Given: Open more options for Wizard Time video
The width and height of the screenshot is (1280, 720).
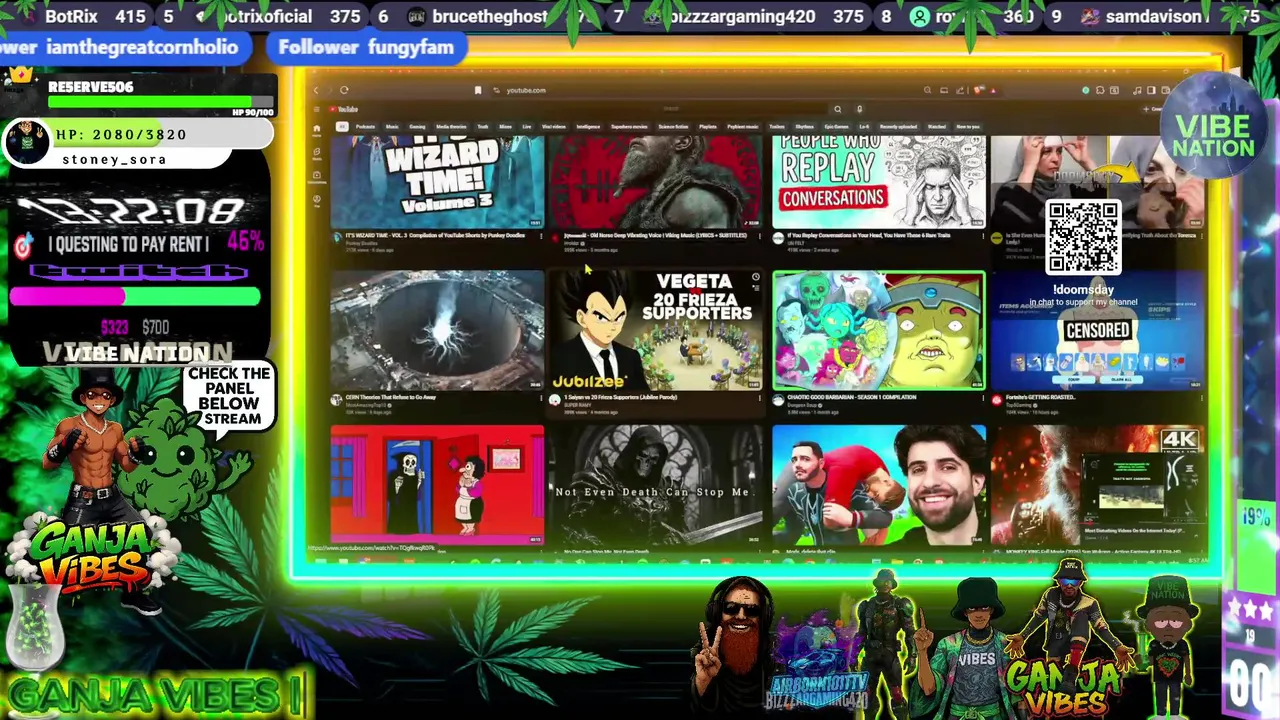Looking at the screenshot, I should 541,237.
